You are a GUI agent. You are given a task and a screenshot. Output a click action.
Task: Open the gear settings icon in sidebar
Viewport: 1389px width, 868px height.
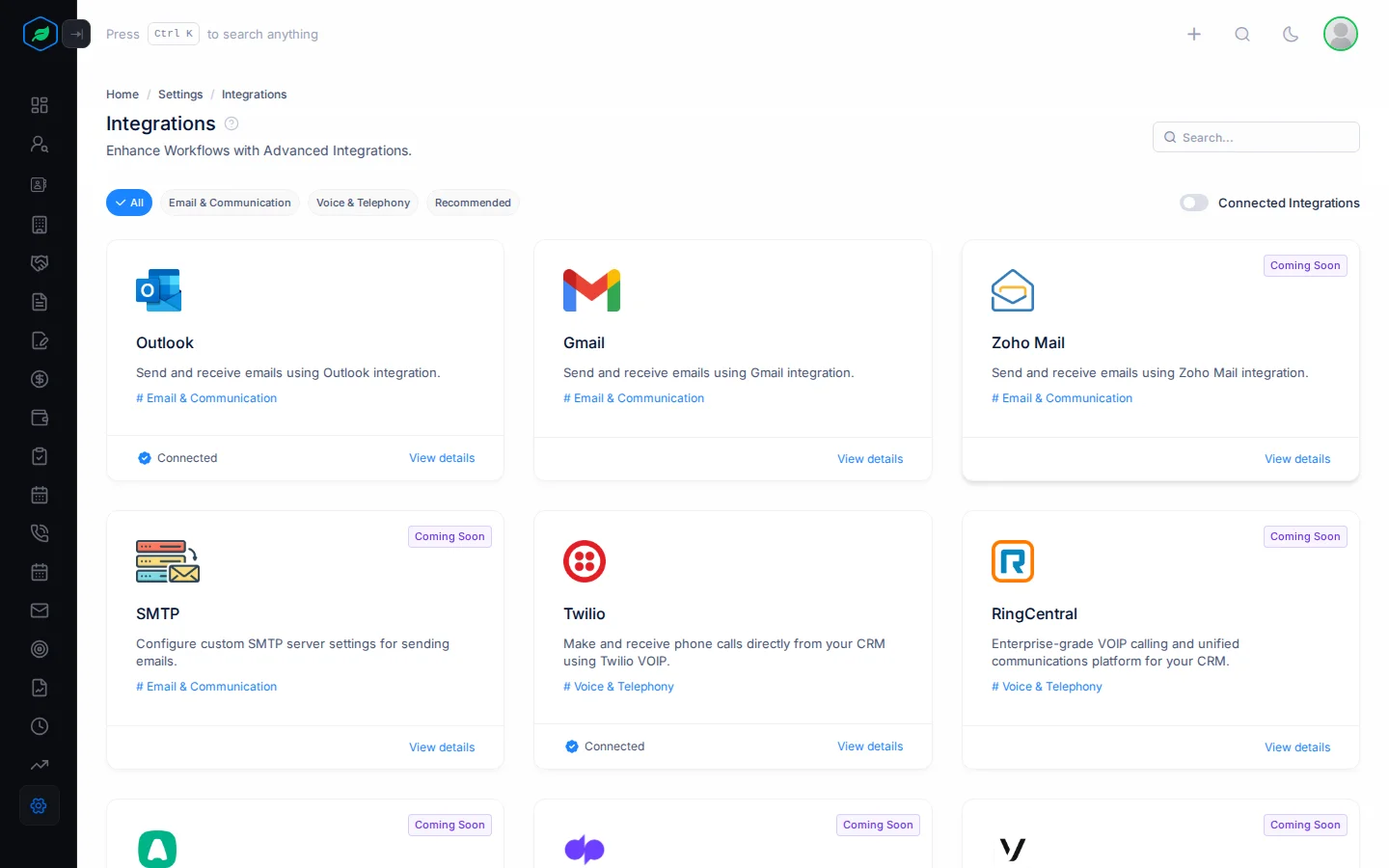[40, 805]
